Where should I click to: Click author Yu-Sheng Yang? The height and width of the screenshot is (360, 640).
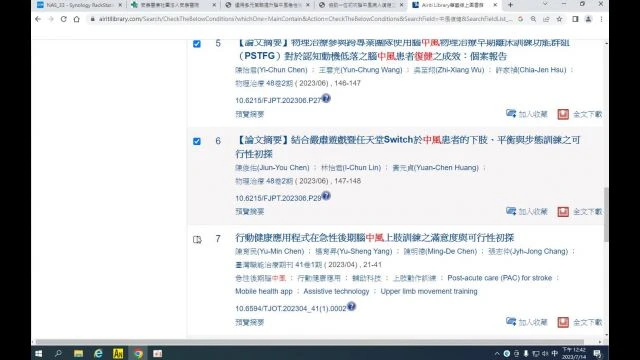point(353,251)
